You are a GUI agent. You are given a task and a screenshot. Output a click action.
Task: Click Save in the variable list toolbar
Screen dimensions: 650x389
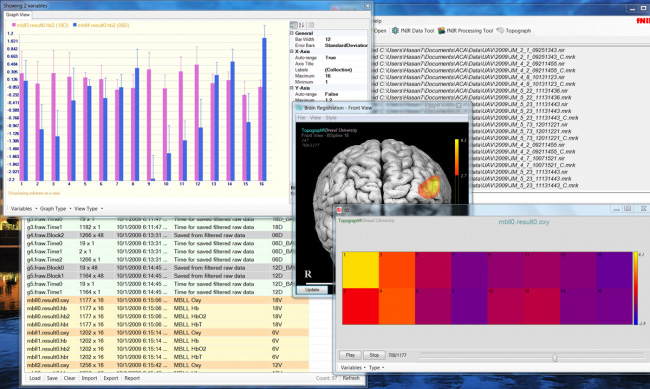click(52, 378)
